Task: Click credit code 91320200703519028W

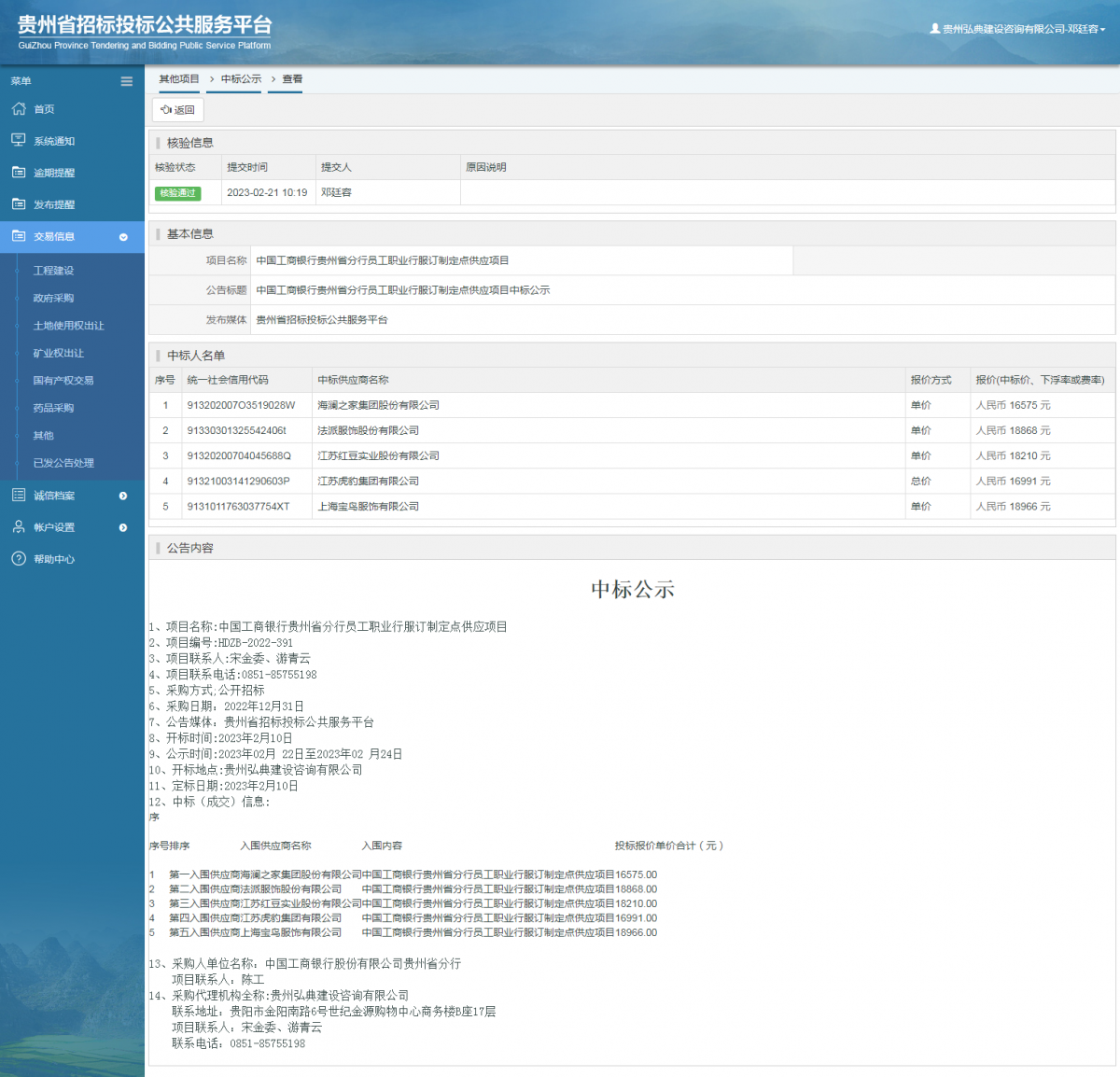Action: (241, 405)
